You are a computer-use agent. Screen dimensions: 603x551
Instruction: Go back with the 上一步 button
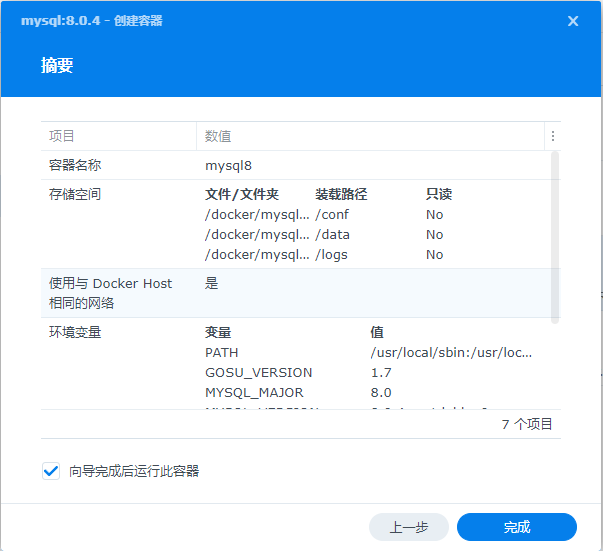[x=408, y=527]
